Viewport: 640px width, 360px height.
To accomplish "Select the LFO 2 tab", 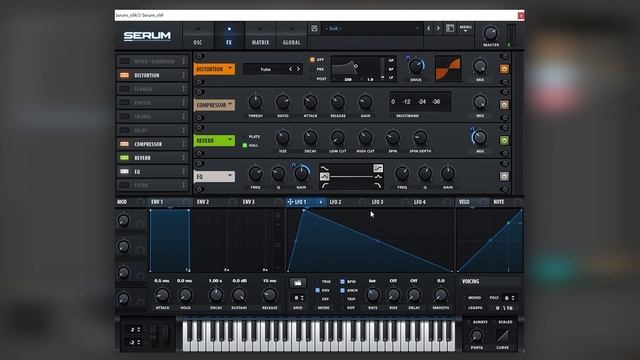I will [335, 202].
